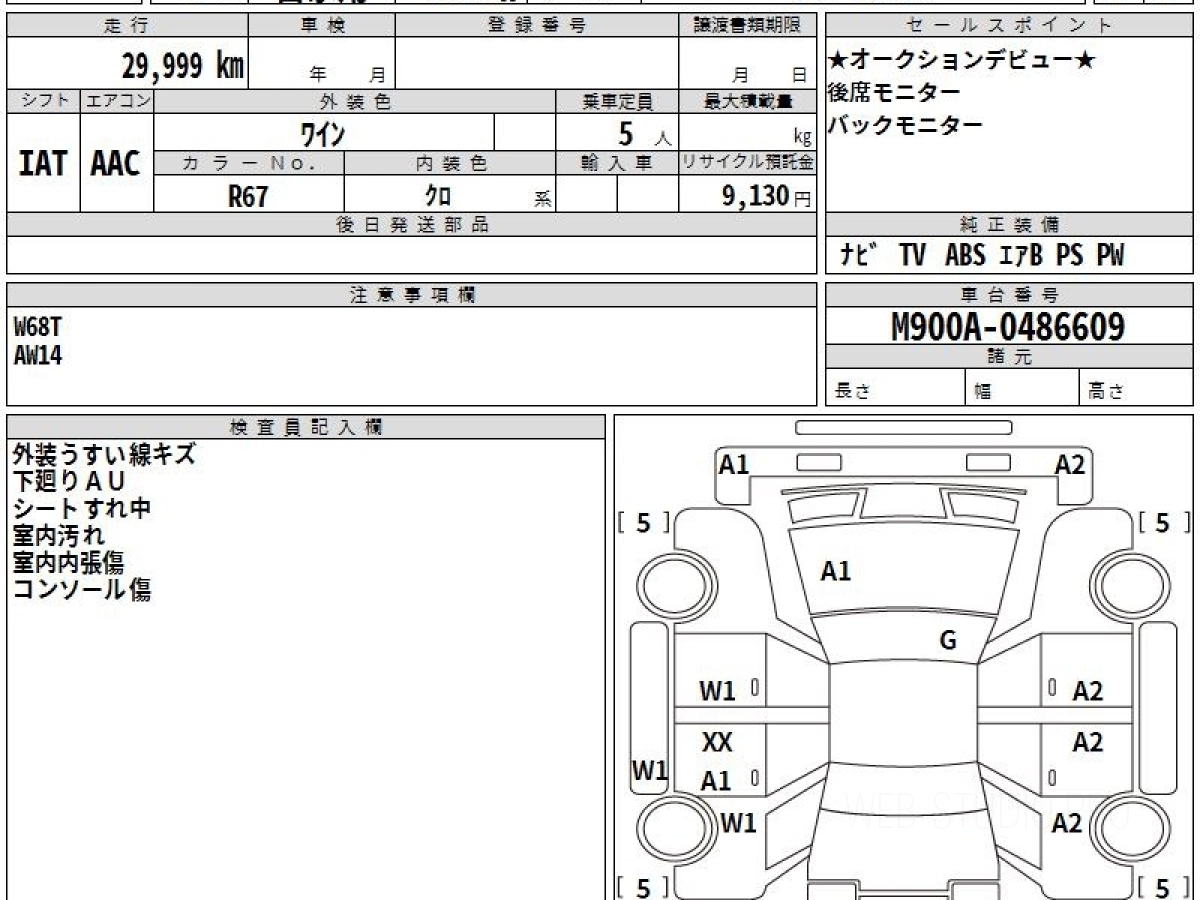Select the クロ interior color value
The image size is (1200, 900).
(x=438, y=196)
